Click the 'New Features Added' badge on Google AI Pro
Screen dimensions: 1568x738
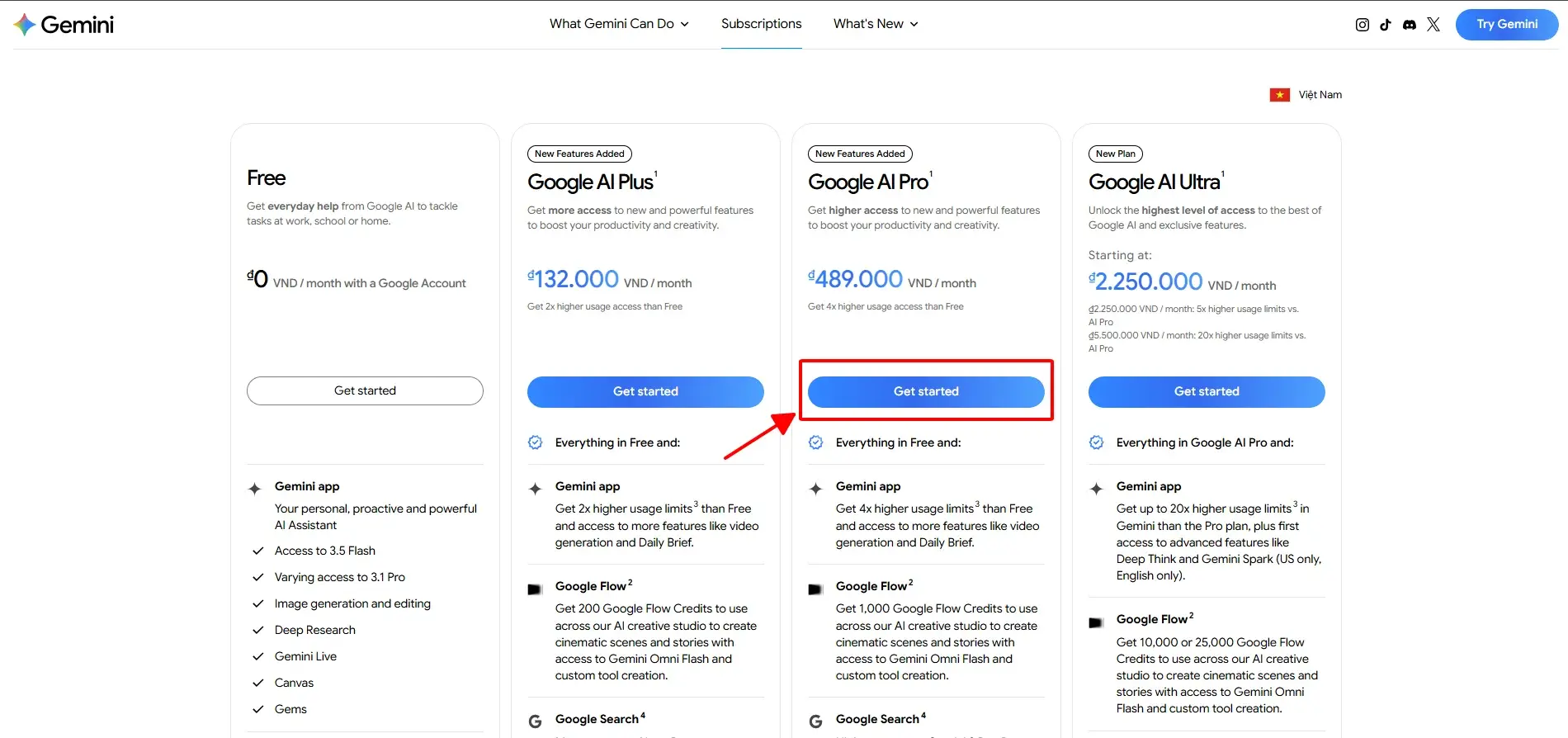point(860,154)
